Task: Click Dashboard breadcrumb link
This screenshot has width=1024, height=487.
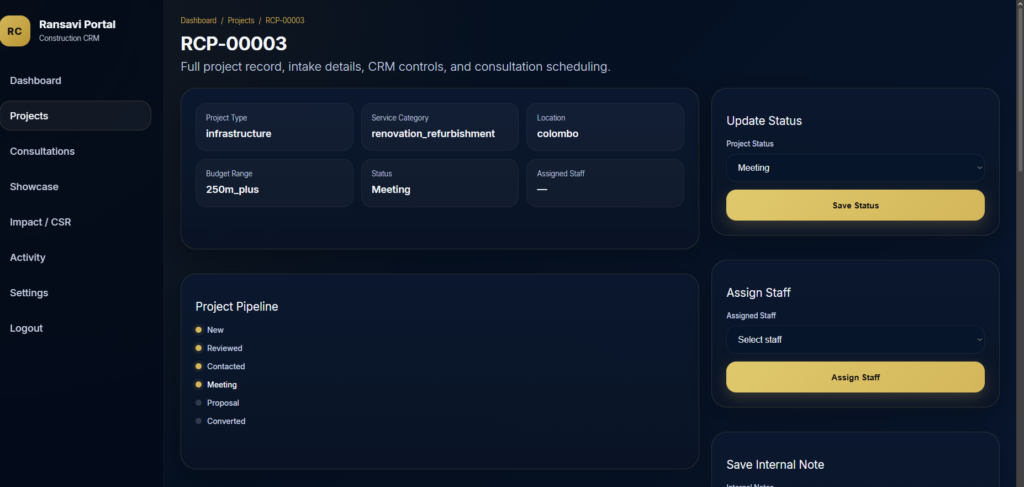Action: point(198,20)
